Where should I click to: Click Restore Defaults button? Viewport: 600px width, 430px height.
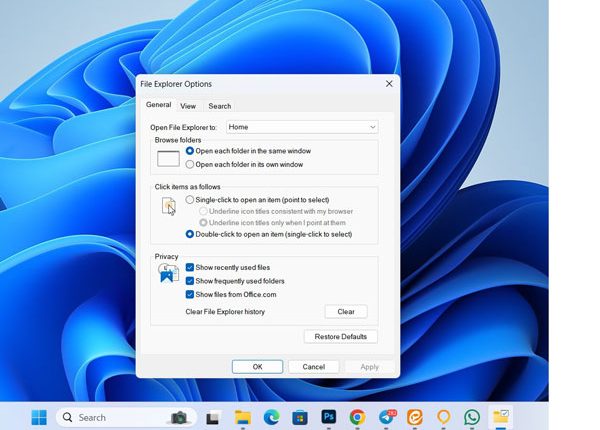coord(341,337)
